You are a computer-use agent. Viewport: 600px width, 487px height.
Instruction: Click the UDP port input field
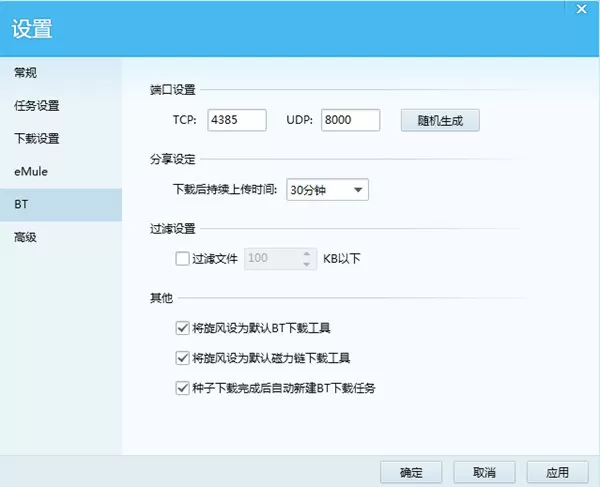[351, 120]
